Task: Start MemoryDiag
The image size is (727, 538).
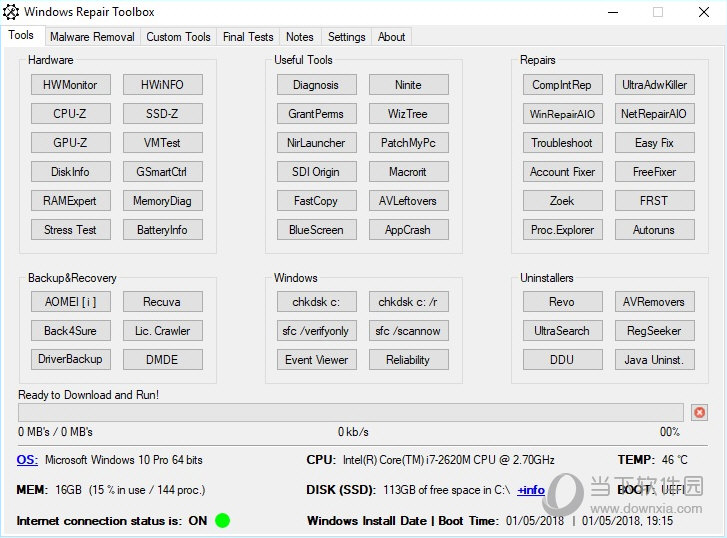Action: pyautogui.click(x=162, y=201)
